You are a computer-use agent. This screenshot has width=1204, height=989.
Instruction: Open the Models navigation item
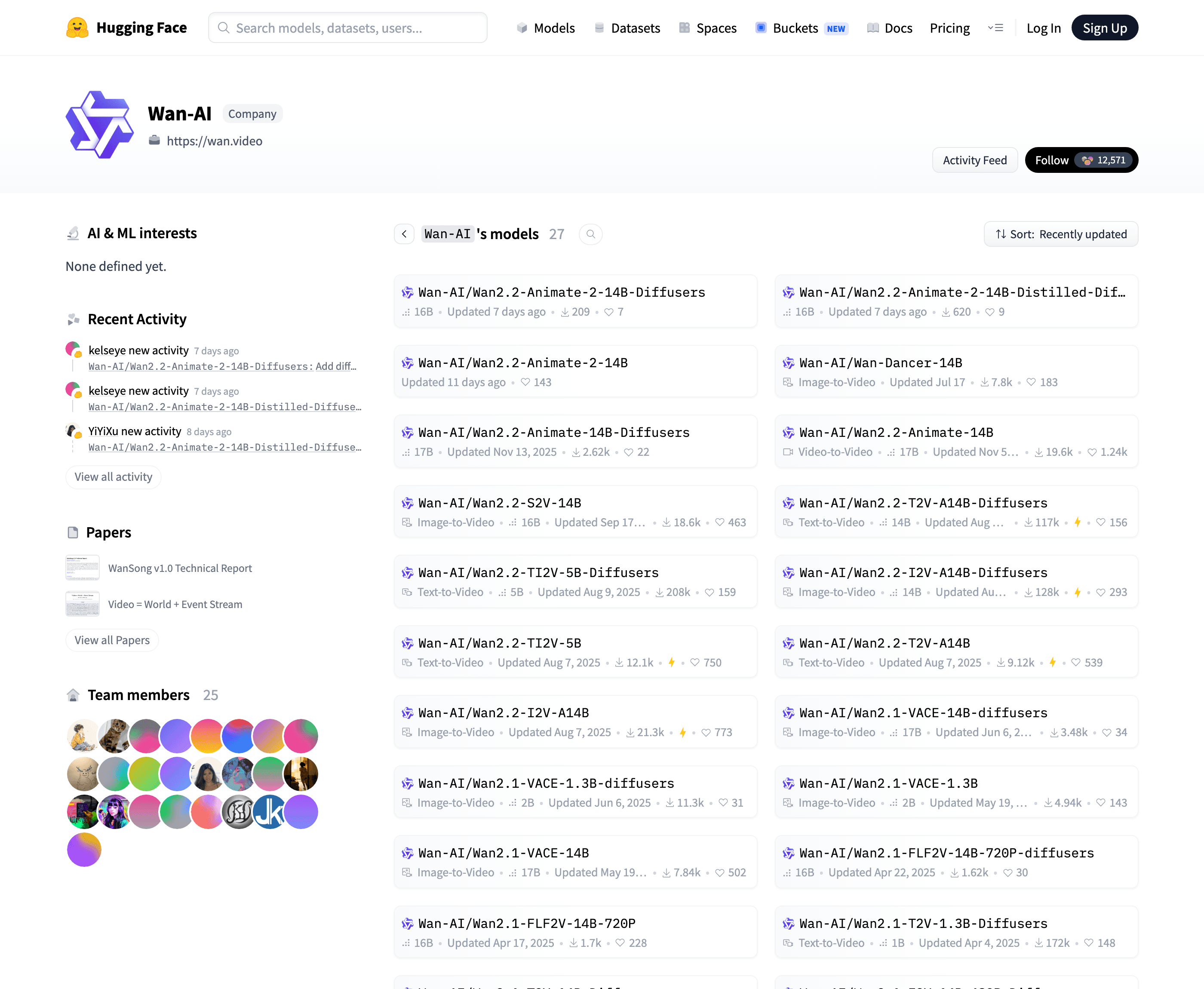point(546,28)
